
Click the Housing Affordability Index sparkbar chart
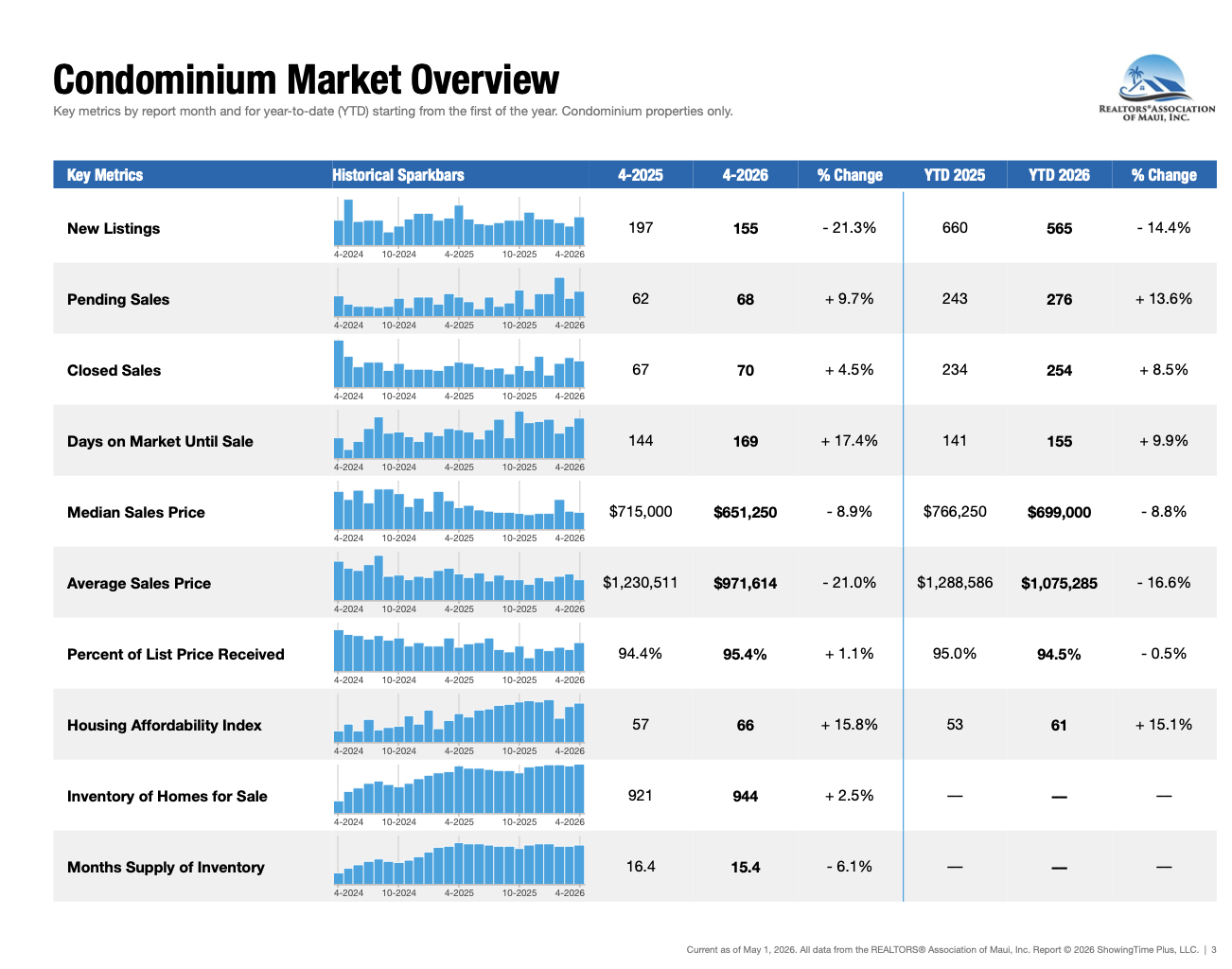click(x=459, y=724)
